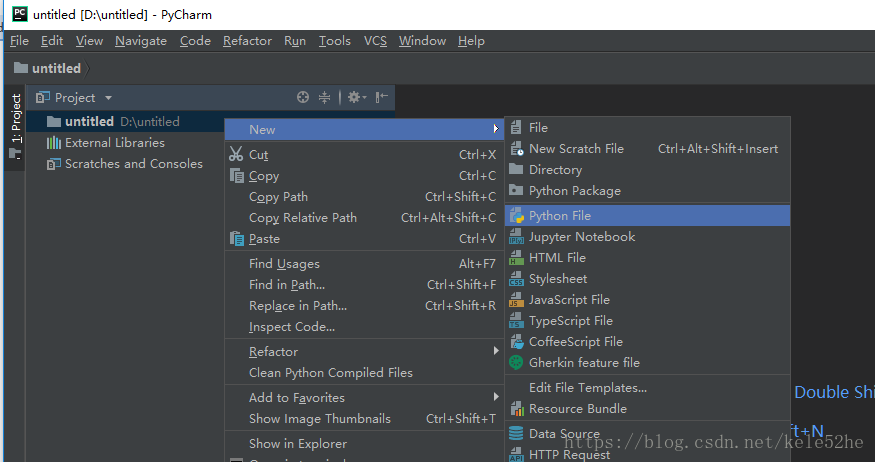The image size is (875, 462).
Task: Toggle the 1: Project side tab
Action: [16, 127]
